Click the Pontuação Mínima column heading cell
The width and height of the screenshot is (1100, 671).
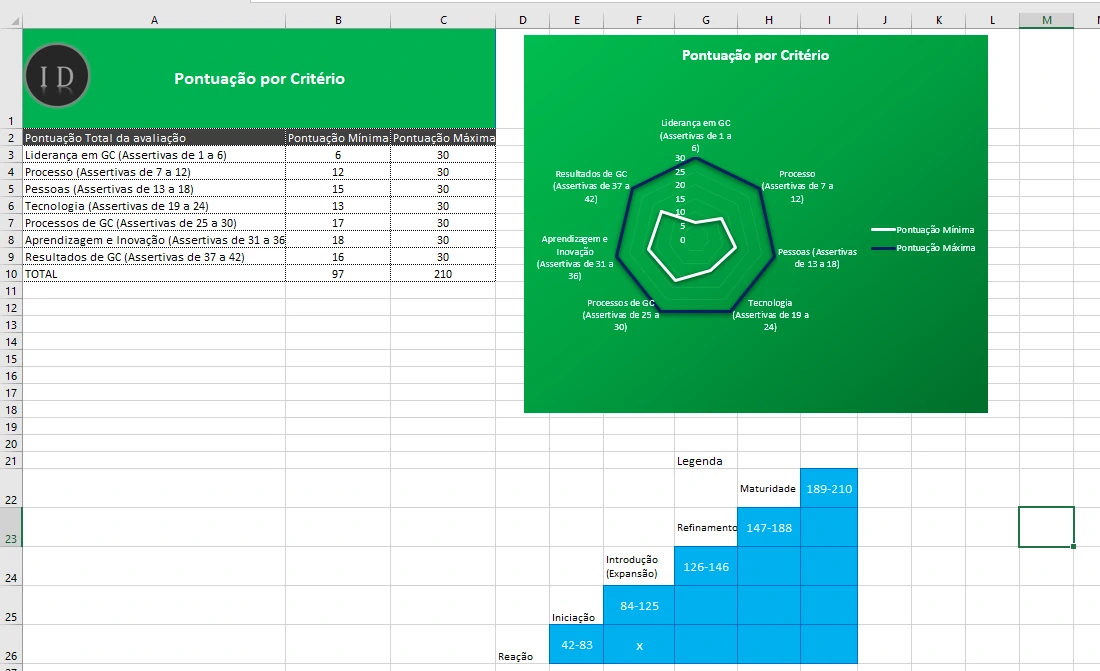(338, 138)
